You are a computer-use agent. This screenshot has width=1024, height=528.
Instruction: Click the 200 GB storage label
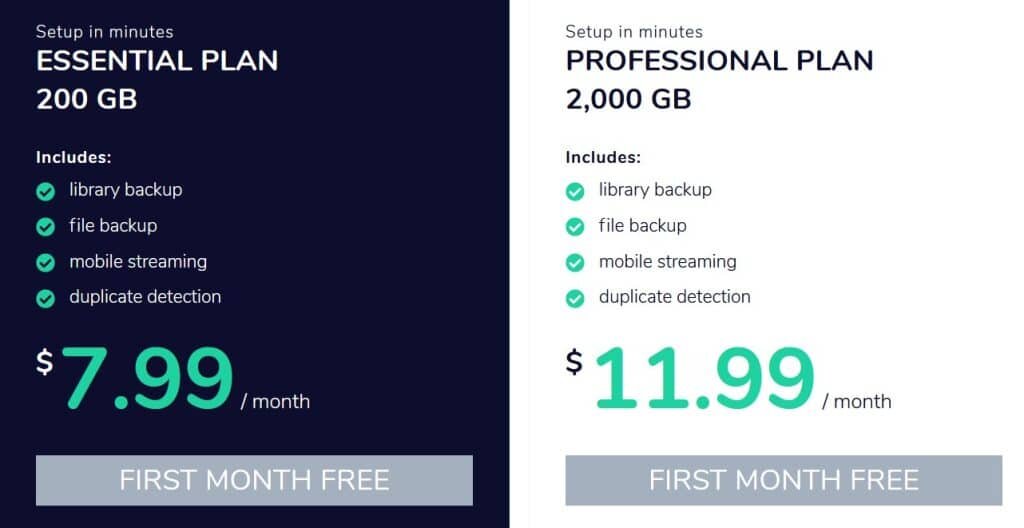coord(87,99)
